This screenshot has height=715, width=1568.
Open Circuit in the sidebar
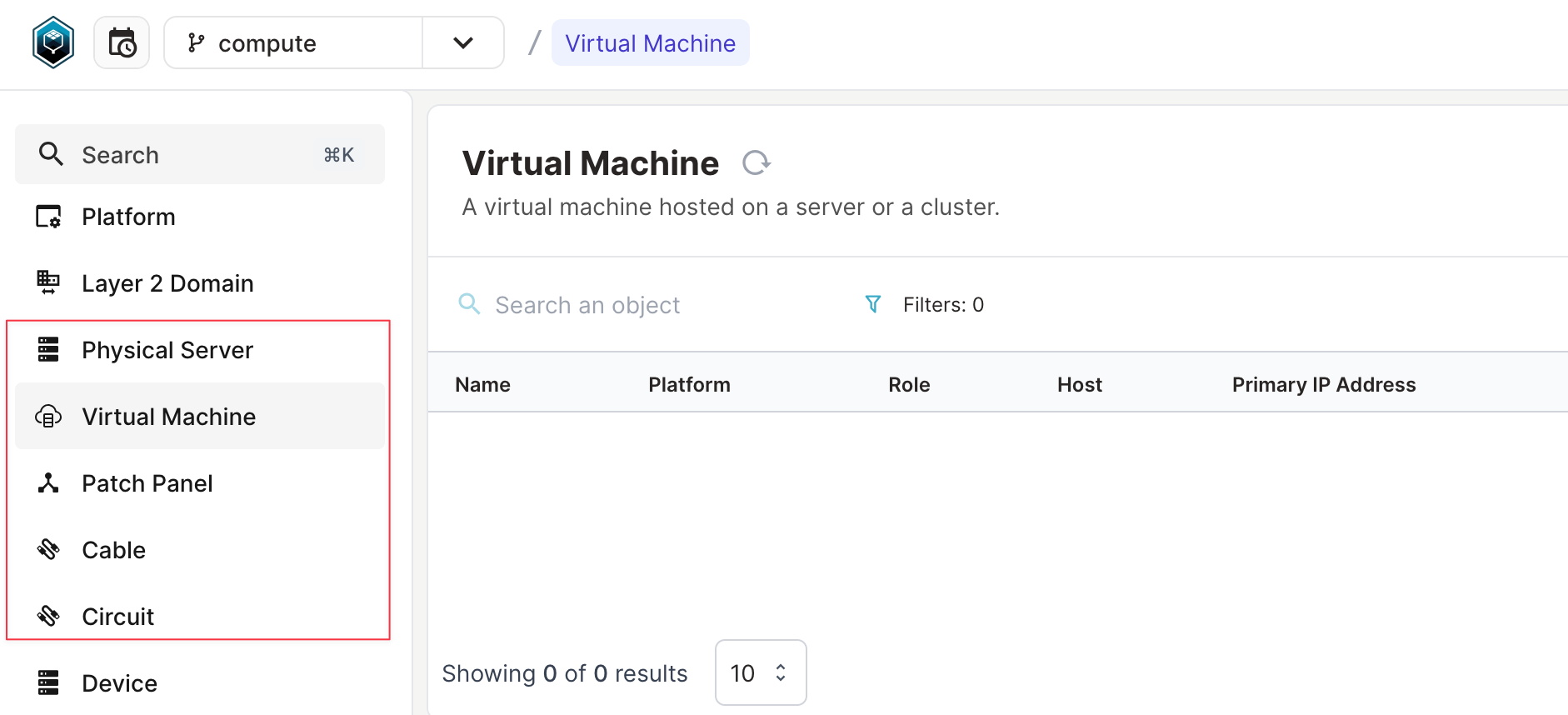(200, 617)
